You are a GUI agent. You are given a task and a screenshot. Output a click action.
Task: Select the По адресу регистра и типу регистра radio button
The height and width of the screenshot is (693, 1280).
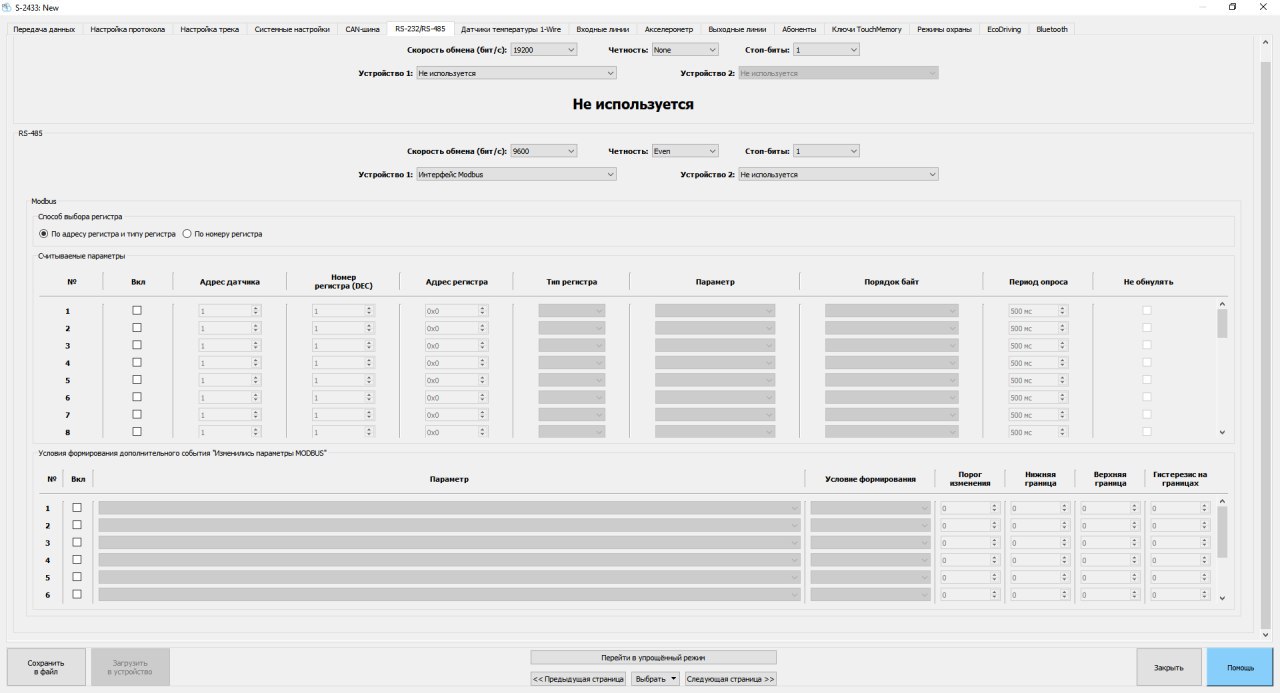coord(107,234)
